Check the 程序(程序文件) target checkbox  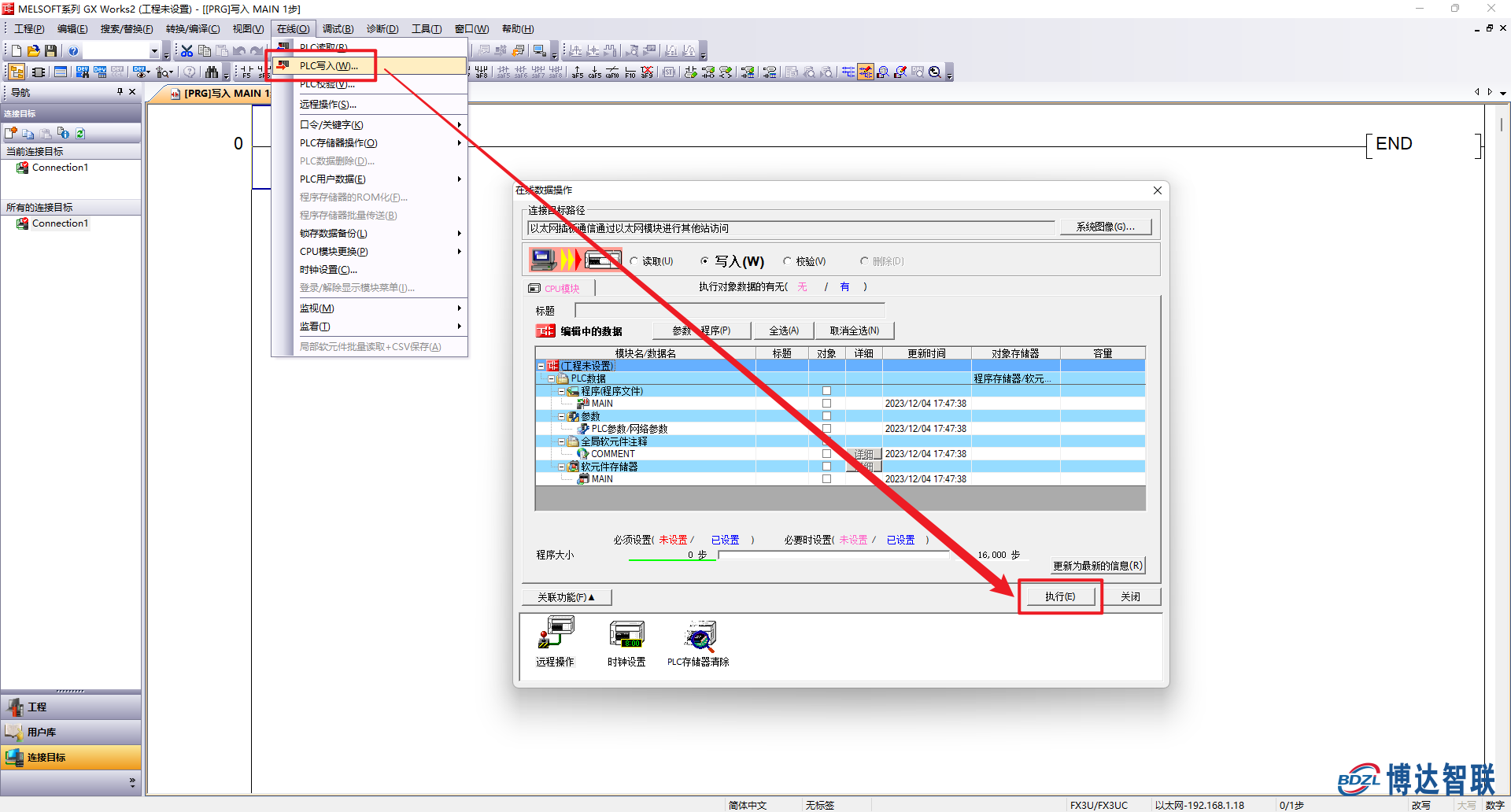(x=826, y=391)
